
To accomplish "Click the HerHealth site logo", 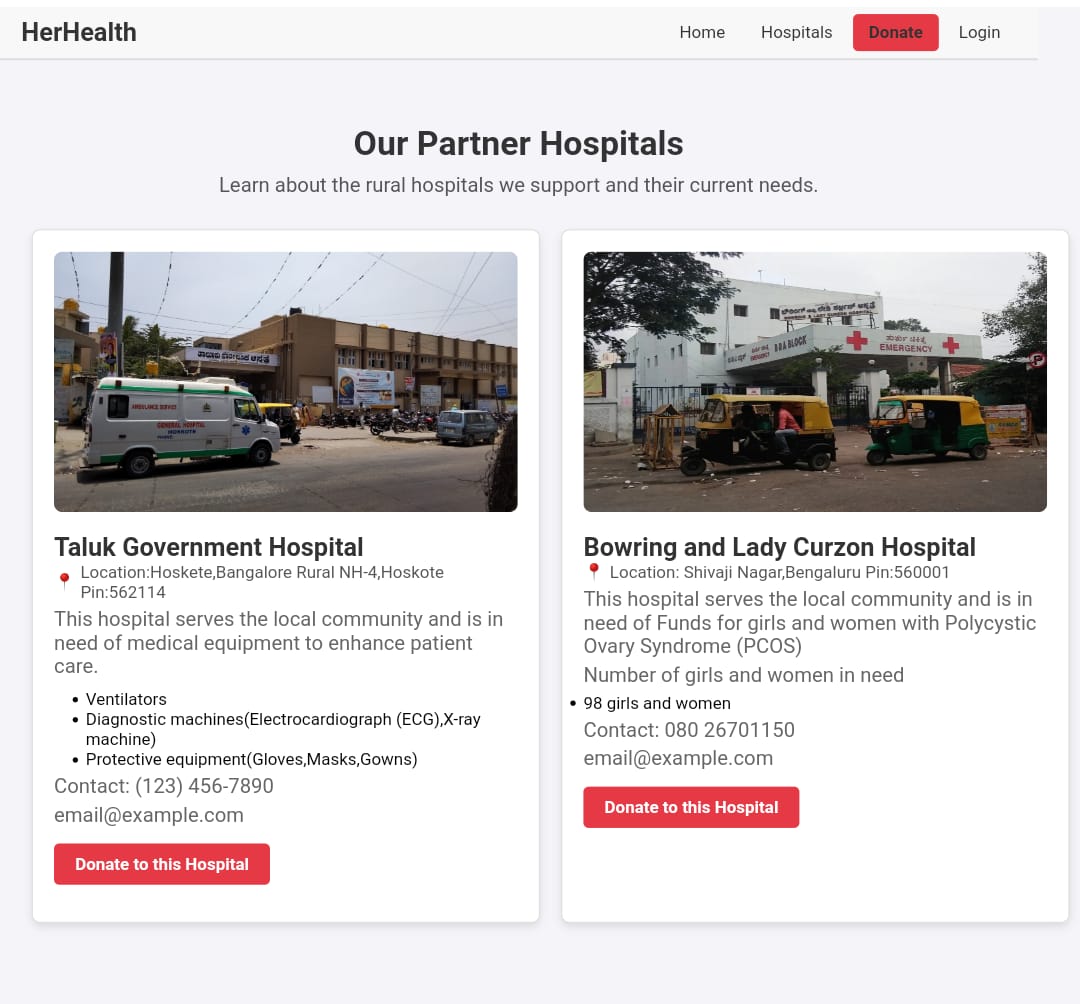I will click(79, 32).
